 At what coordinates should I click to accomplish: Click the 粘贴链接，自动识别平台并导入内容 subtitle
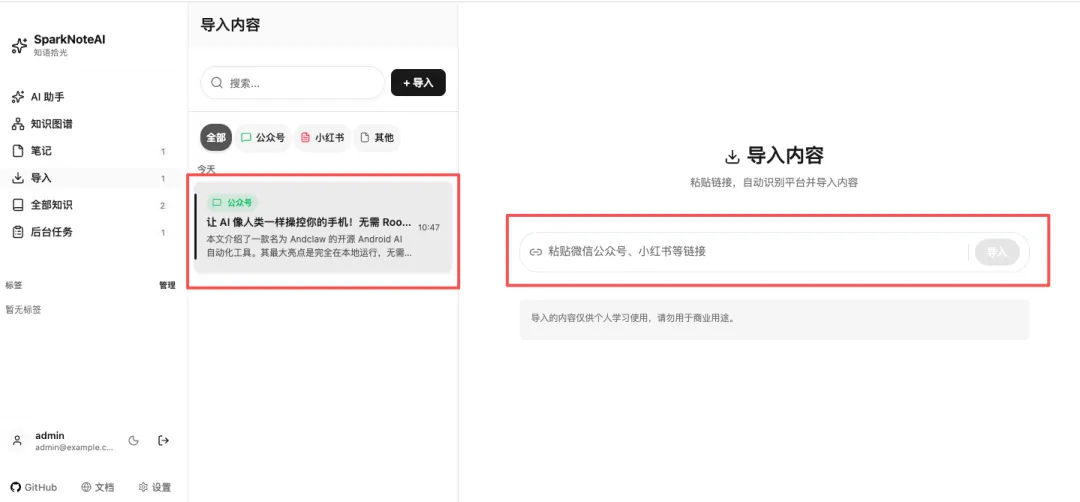[774, 183]
